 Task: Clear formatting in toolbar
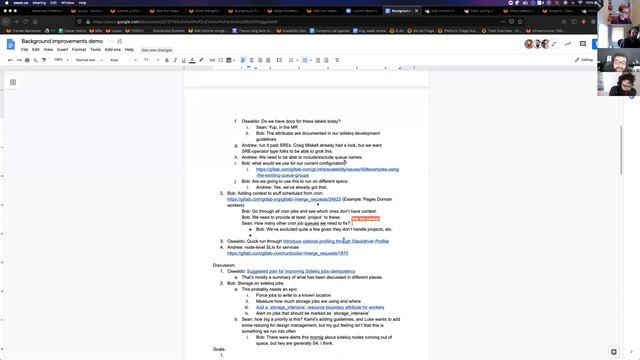click(337, 60)
